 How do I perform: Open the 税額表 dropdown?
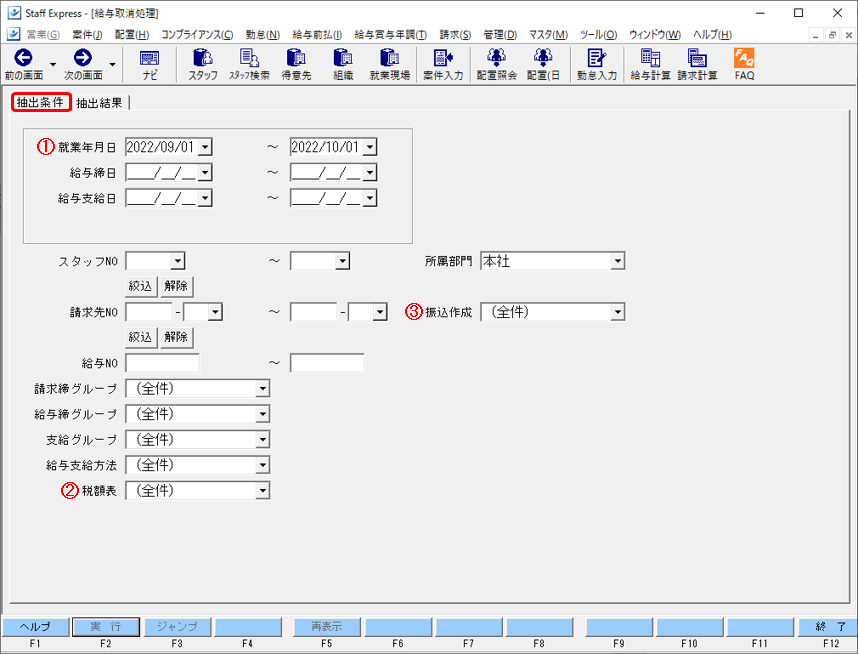click(263, 491)
